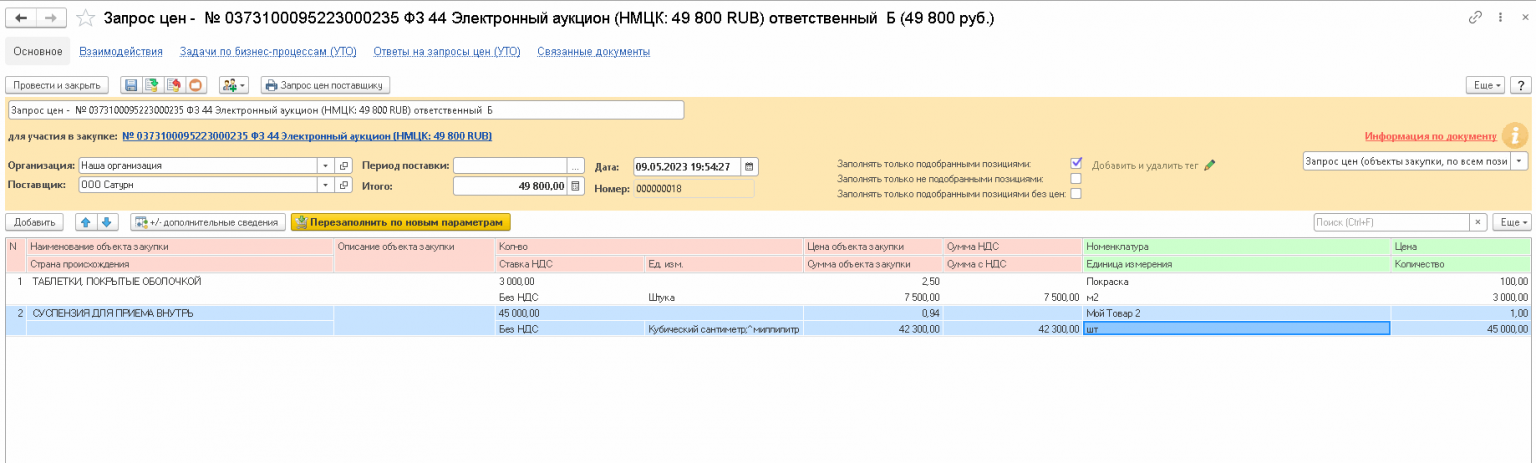The image size is (1536, 463).
Task: Click the table search field 'Поиск (Ctrl+F)'
Action: coord(1390,222)
